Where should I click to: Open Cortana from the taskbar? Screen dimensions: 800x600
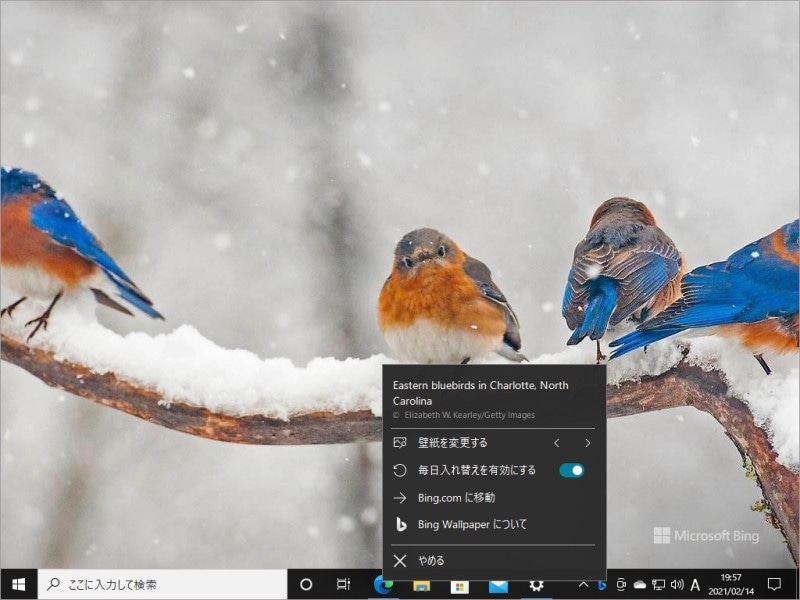point(306,584)
